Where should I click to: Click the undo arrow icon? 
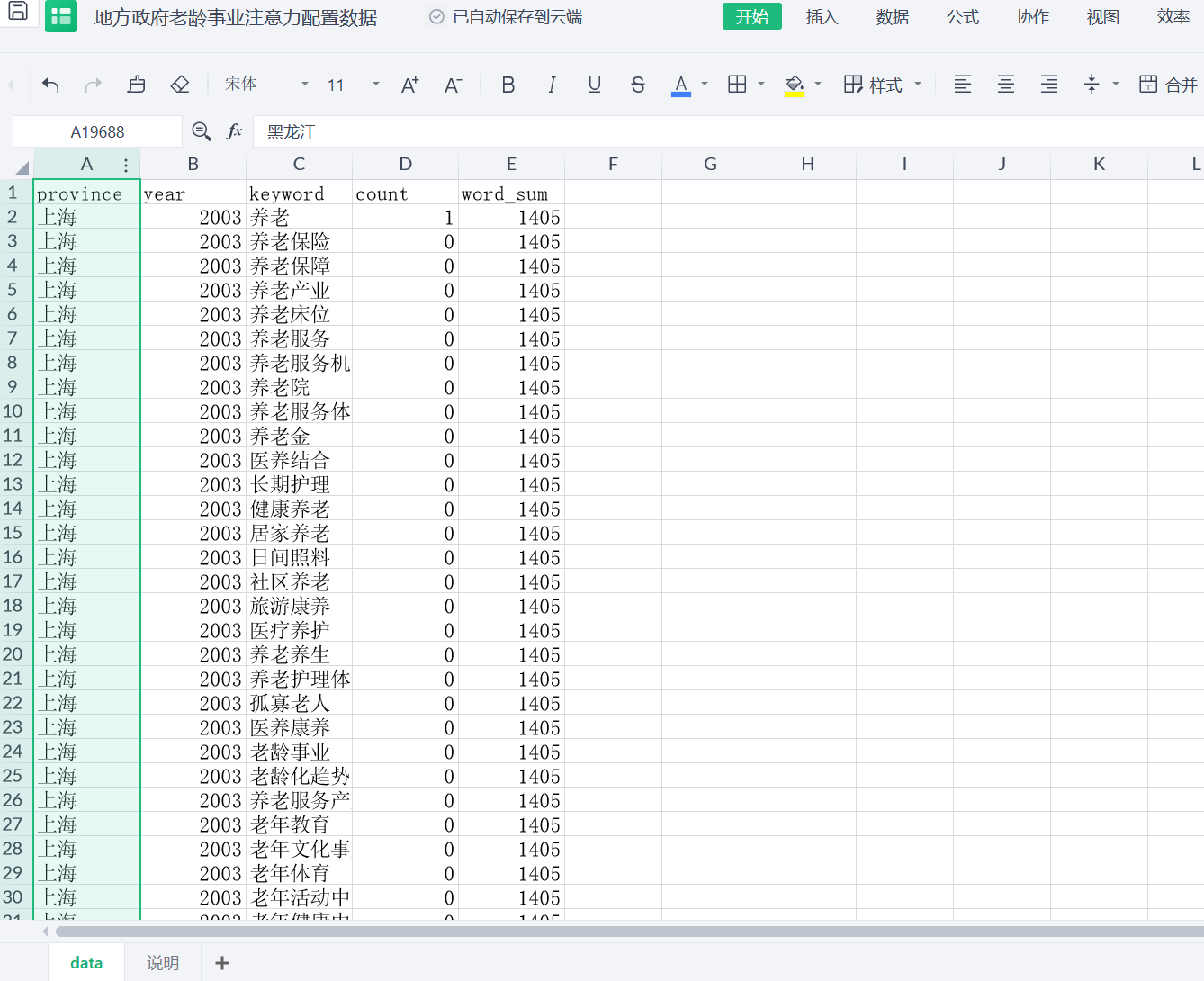tap(50, 85)
